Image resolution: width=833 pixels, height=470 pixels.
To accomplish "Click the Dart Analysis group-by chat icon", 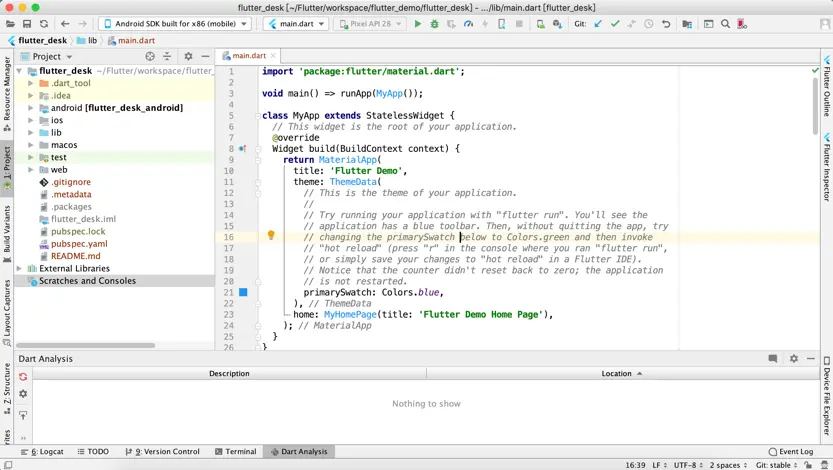I will [772, 358].
